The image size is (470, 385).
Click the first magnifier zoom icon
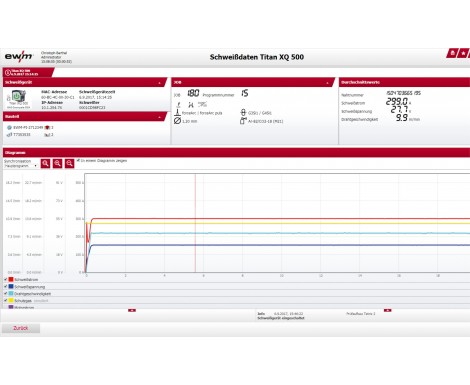tap(45, 163)
